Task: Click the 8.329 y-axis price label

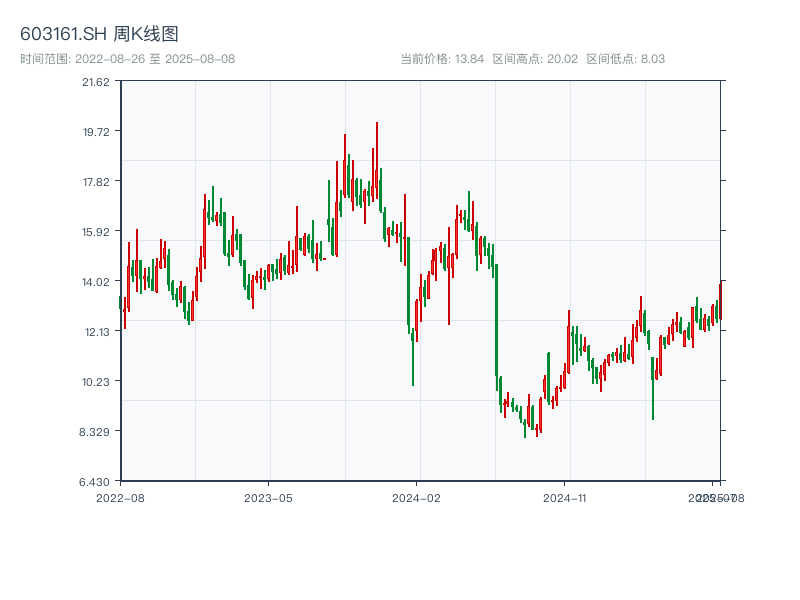Action: 97,431
